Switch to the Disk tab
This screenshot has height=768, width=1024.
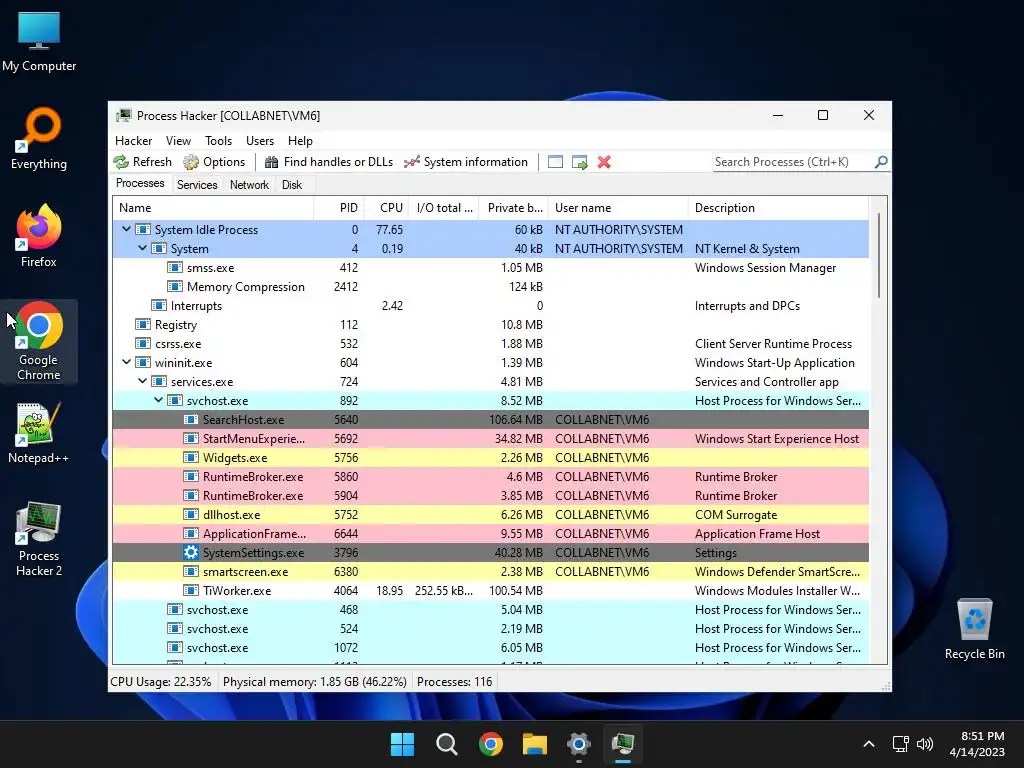292,185
